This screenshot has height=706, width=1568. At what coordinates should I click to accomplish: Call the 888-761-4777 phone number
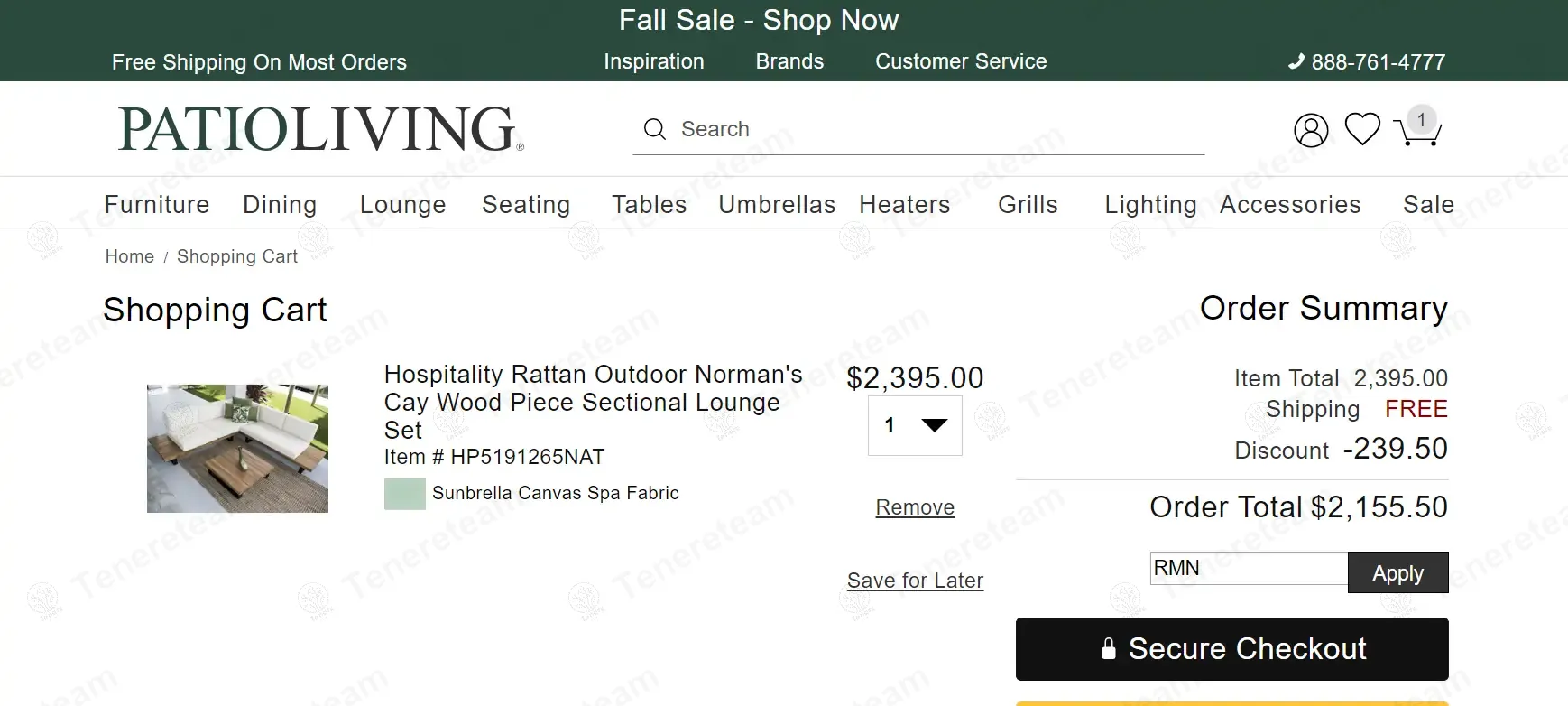pyautogui.click(x=1367, y=62)
